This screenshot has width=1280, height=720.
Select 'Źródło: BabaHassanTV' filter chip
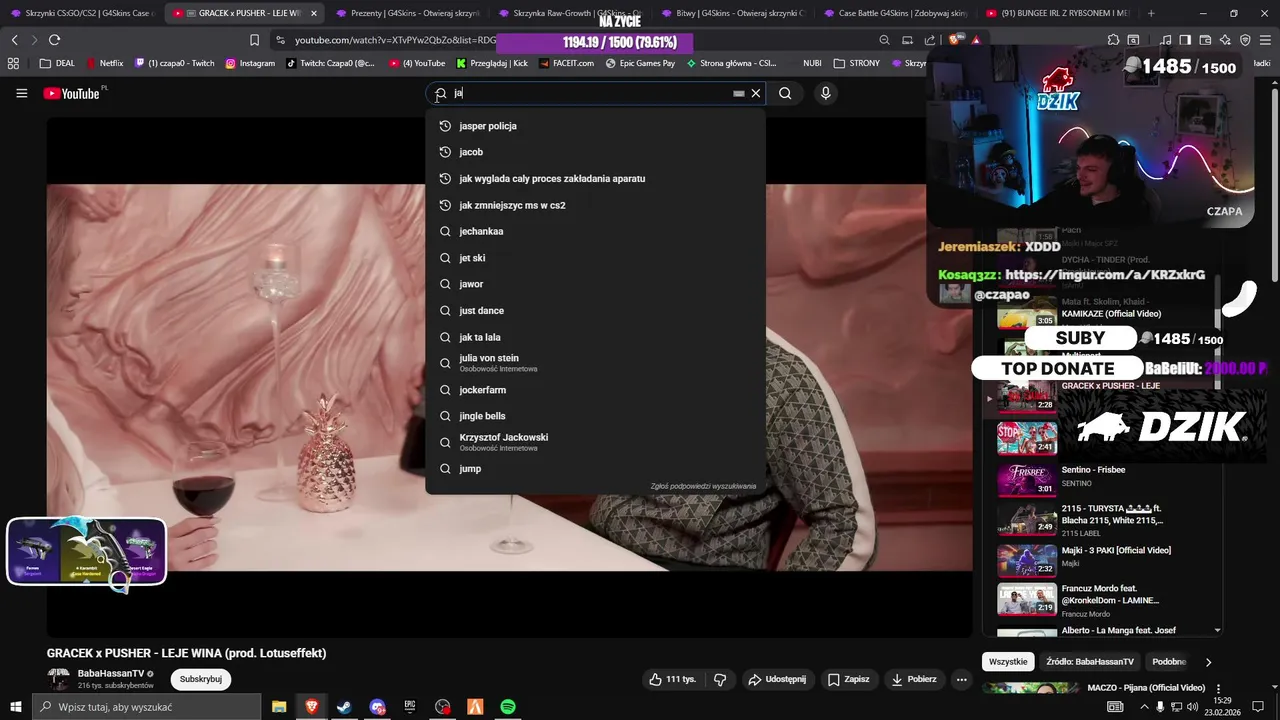(1090, 662)
